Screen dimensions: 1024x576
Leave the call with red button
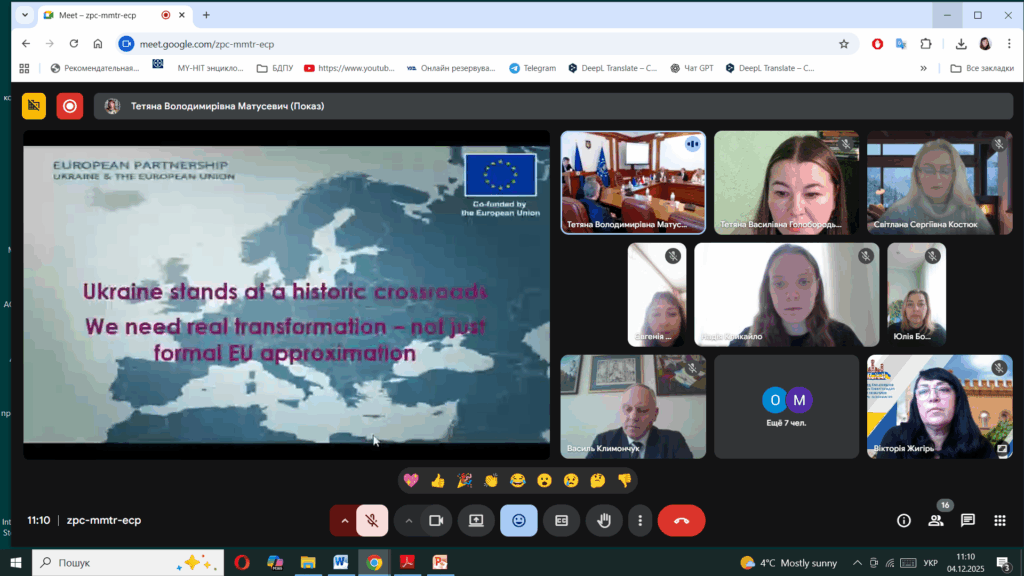pyautogui.click(x=681, y=520)
